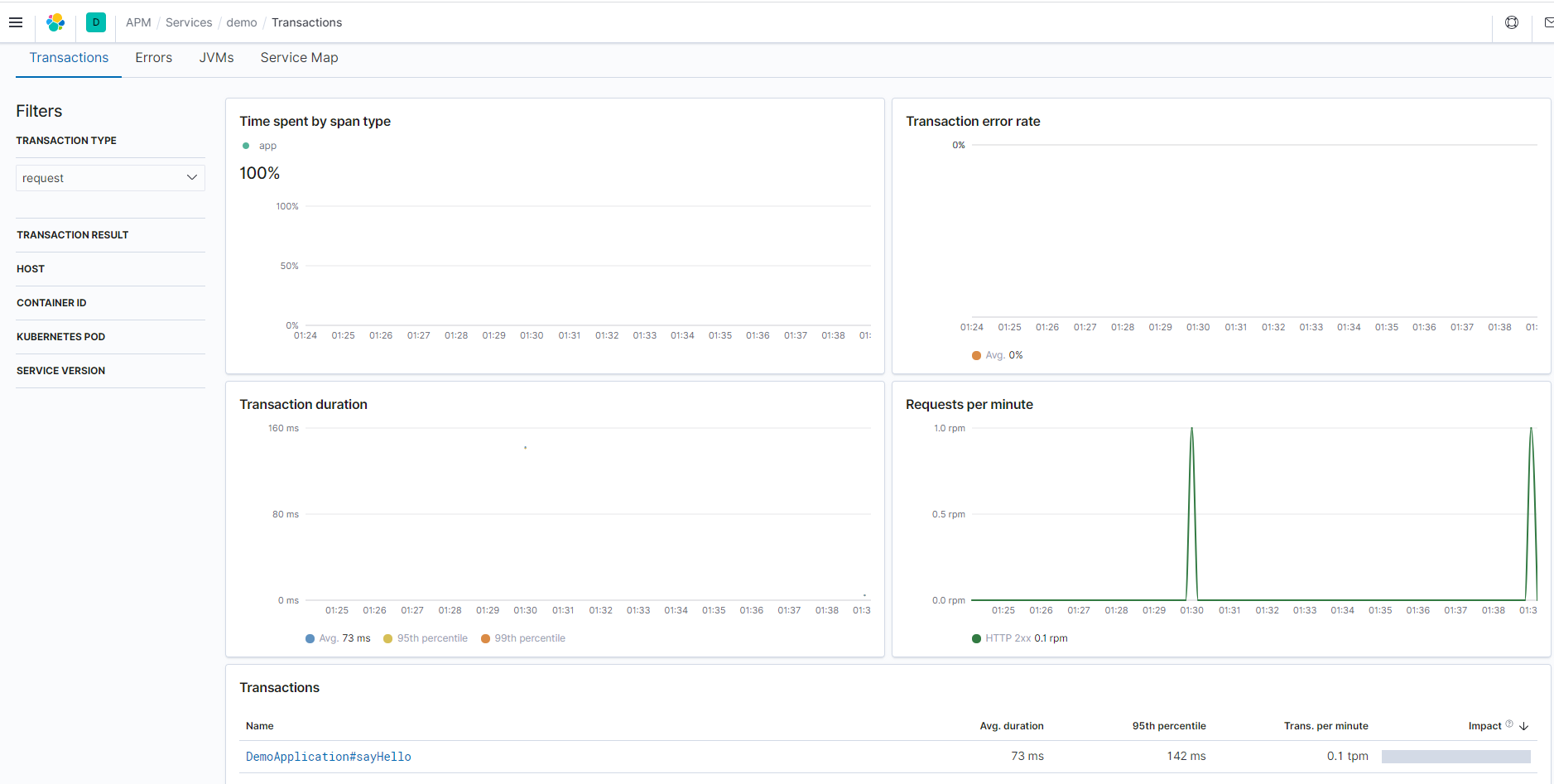This screenshot has width=1554, height=784.
Task: Switch to the Service Map tab
Action: click(299, 58)
